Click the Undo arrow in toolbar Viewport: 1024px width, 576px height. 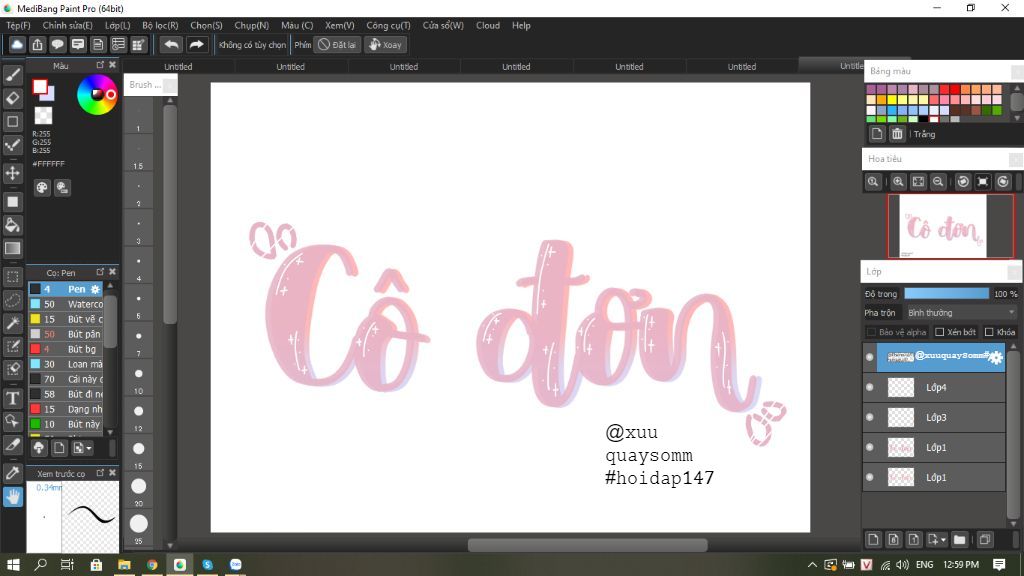point(171,44)
